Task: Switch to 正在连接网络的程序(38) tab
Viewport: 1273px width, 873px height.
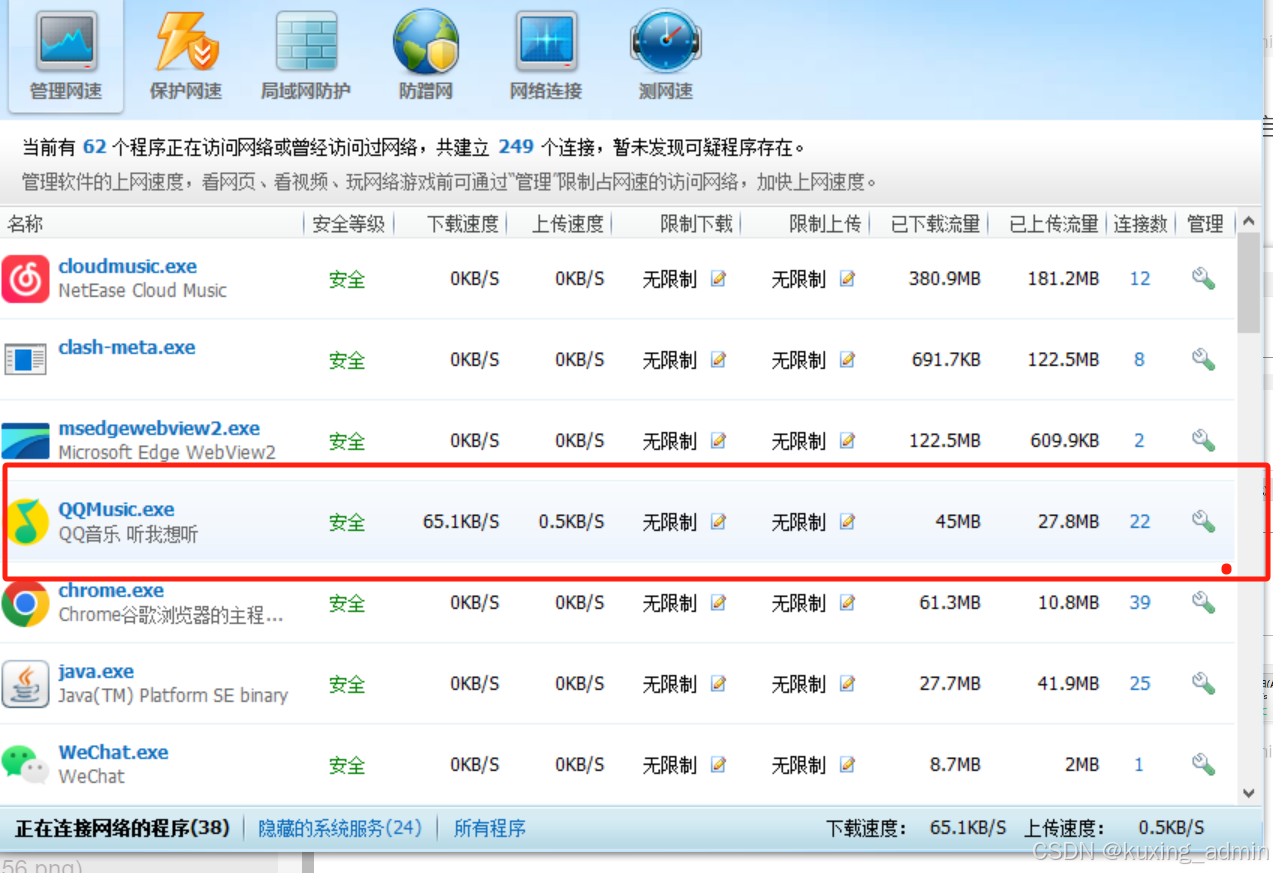Action: pyautogui.click(x=122, y=828)
